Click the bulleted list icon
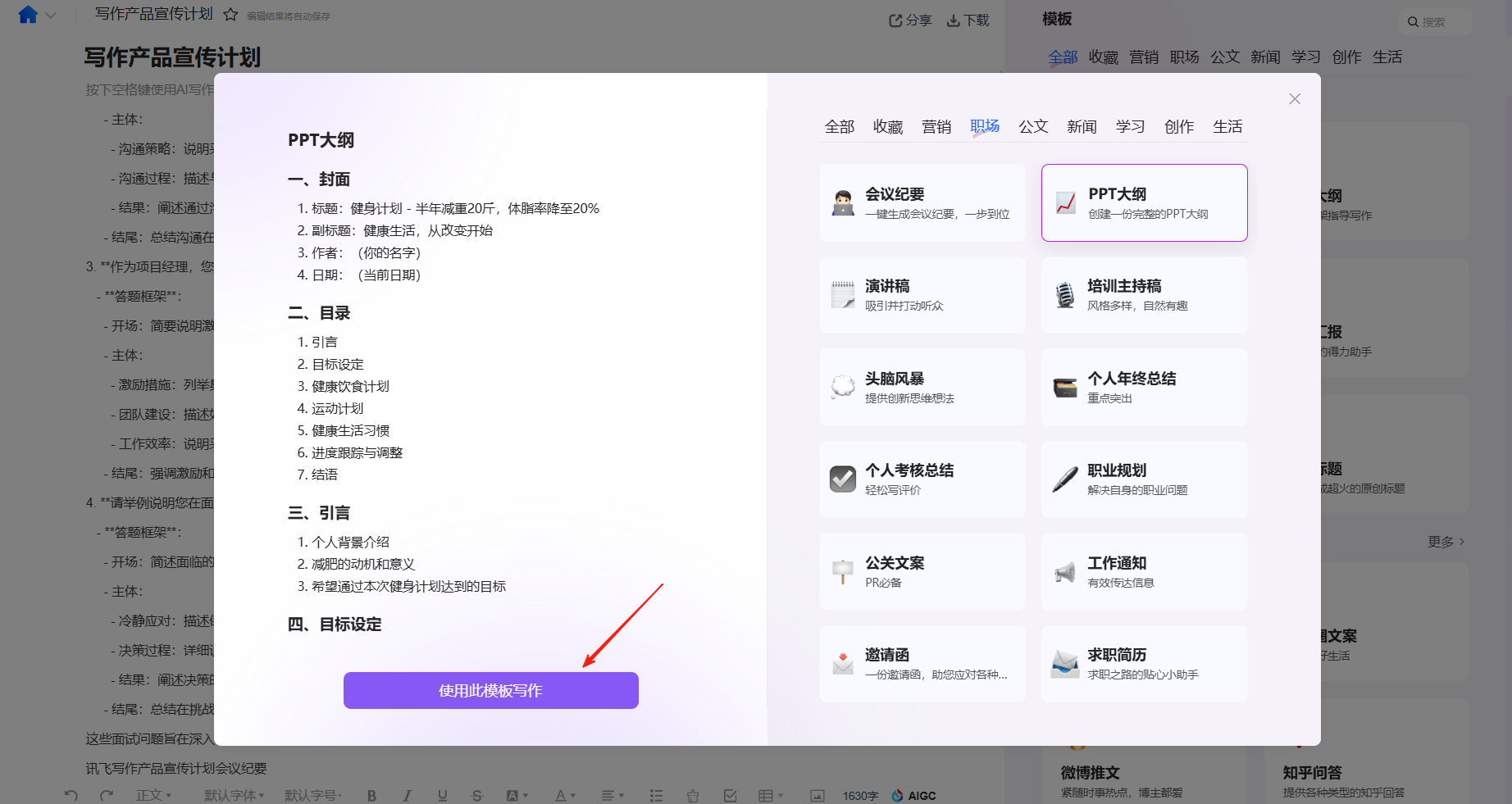The image size is (1512, 804). 656,795
